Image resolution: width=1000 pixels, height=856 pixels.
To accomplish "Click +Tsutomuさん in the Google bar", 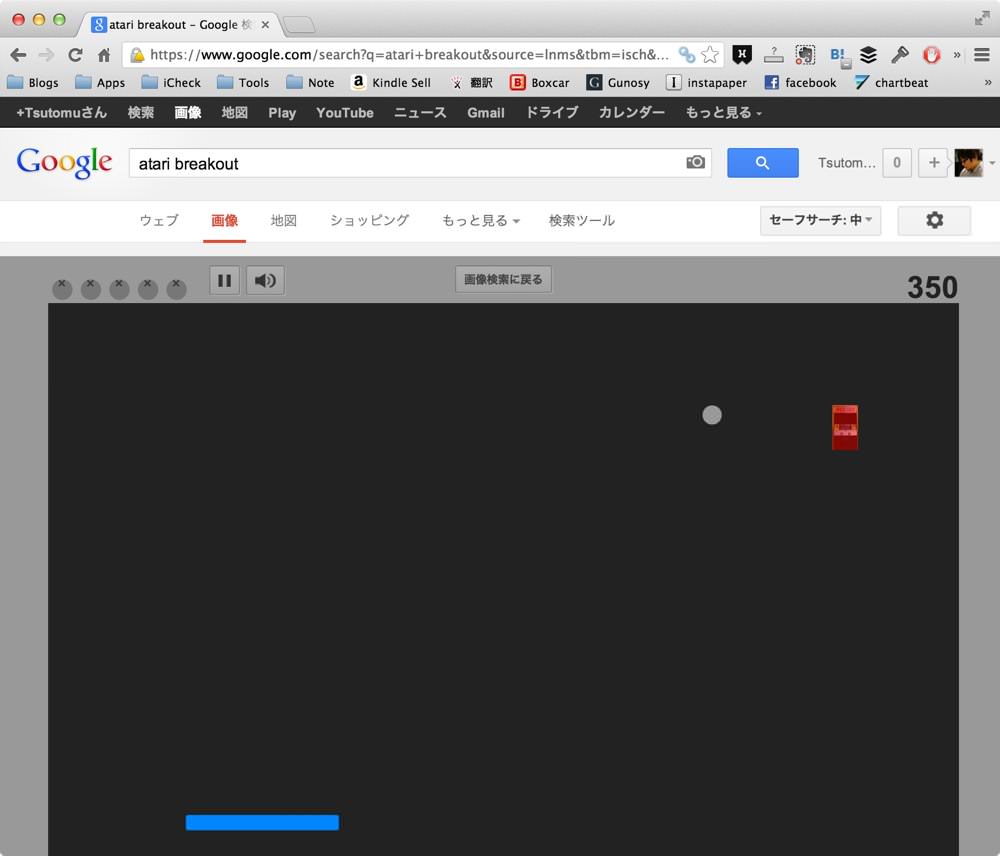I will point(61,113).
